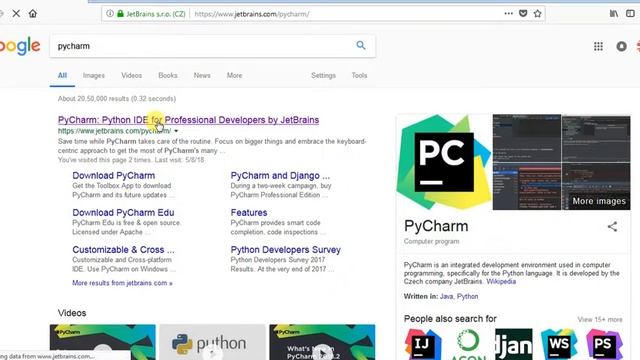Play the python logo video thumbnail
Screen dimensions: 640x360
[212, 342]
